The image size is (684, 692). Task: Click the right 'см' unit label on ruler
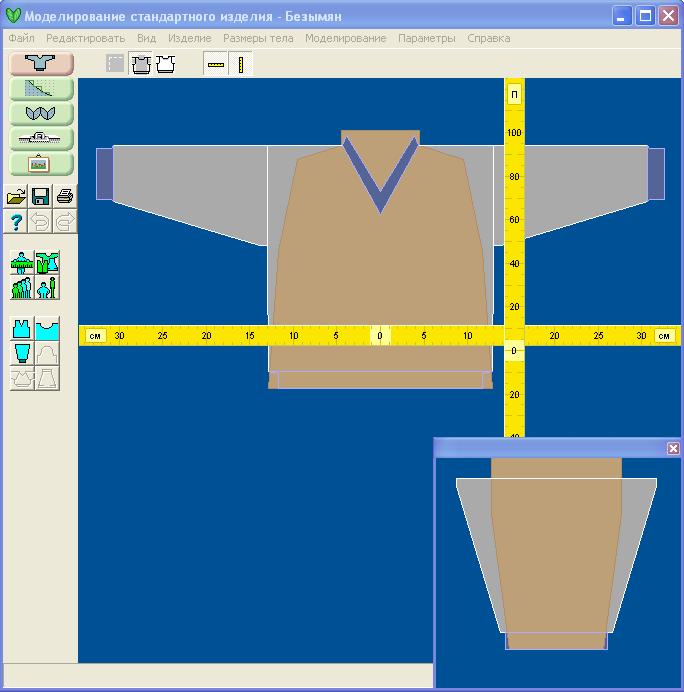(664, 336)
